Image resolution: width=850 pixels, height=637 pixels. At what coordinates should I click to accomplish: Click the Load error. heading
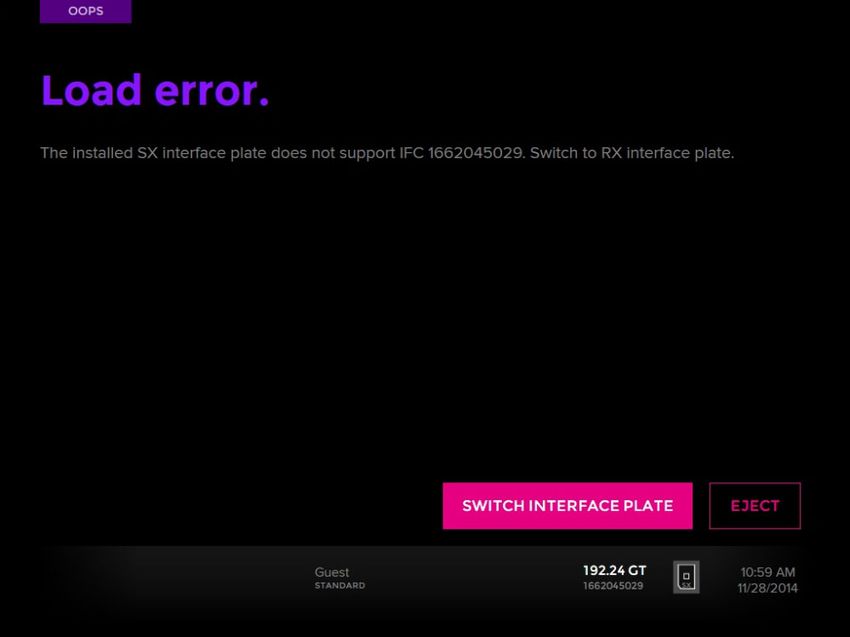pos(155,90)
